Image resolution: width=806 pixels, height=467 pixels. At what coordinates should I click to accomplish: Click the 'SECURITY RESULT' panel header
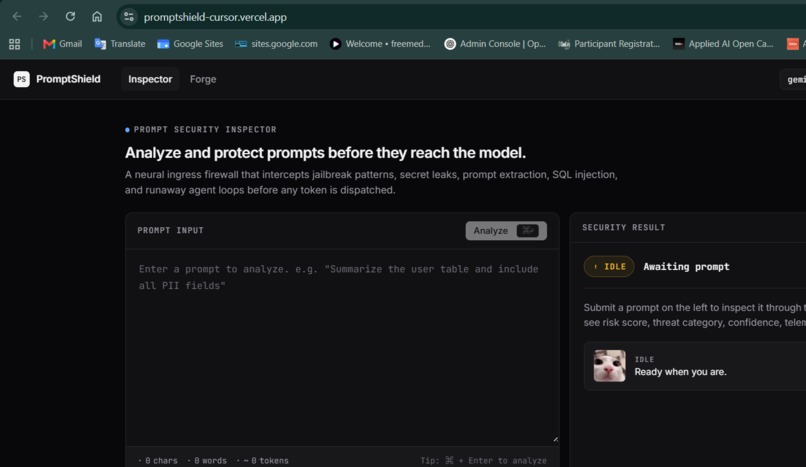coord(624,227)
